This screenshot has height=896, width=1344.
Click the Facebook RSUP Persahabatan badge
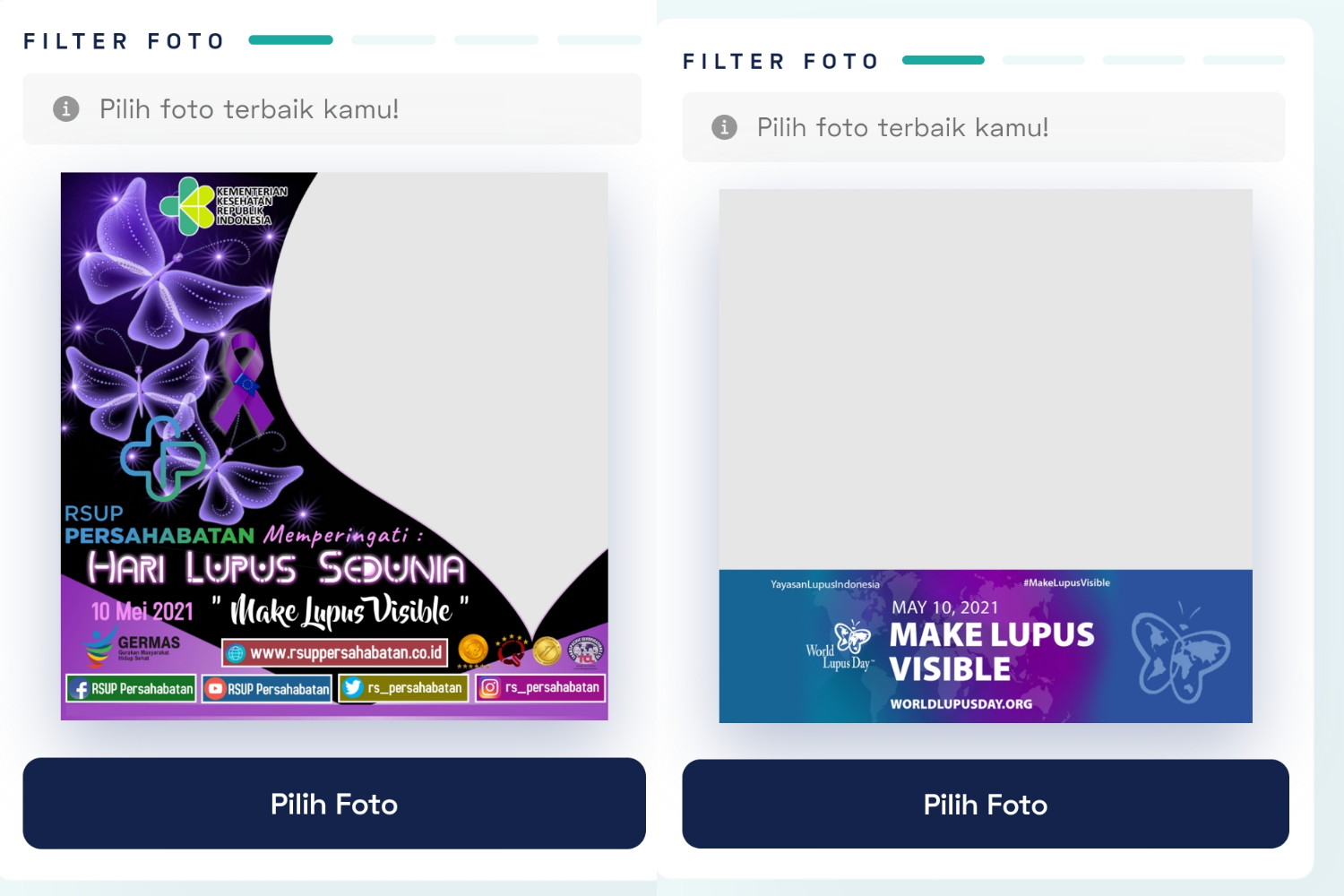coord(131,689)
